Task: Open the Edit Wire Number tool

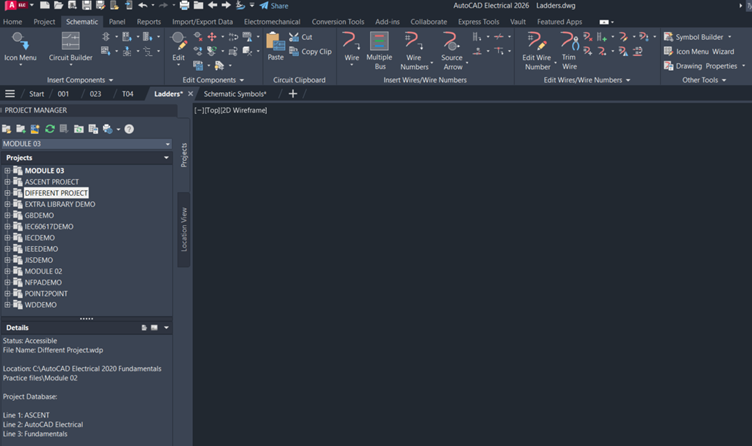Action: coord(537,50)
